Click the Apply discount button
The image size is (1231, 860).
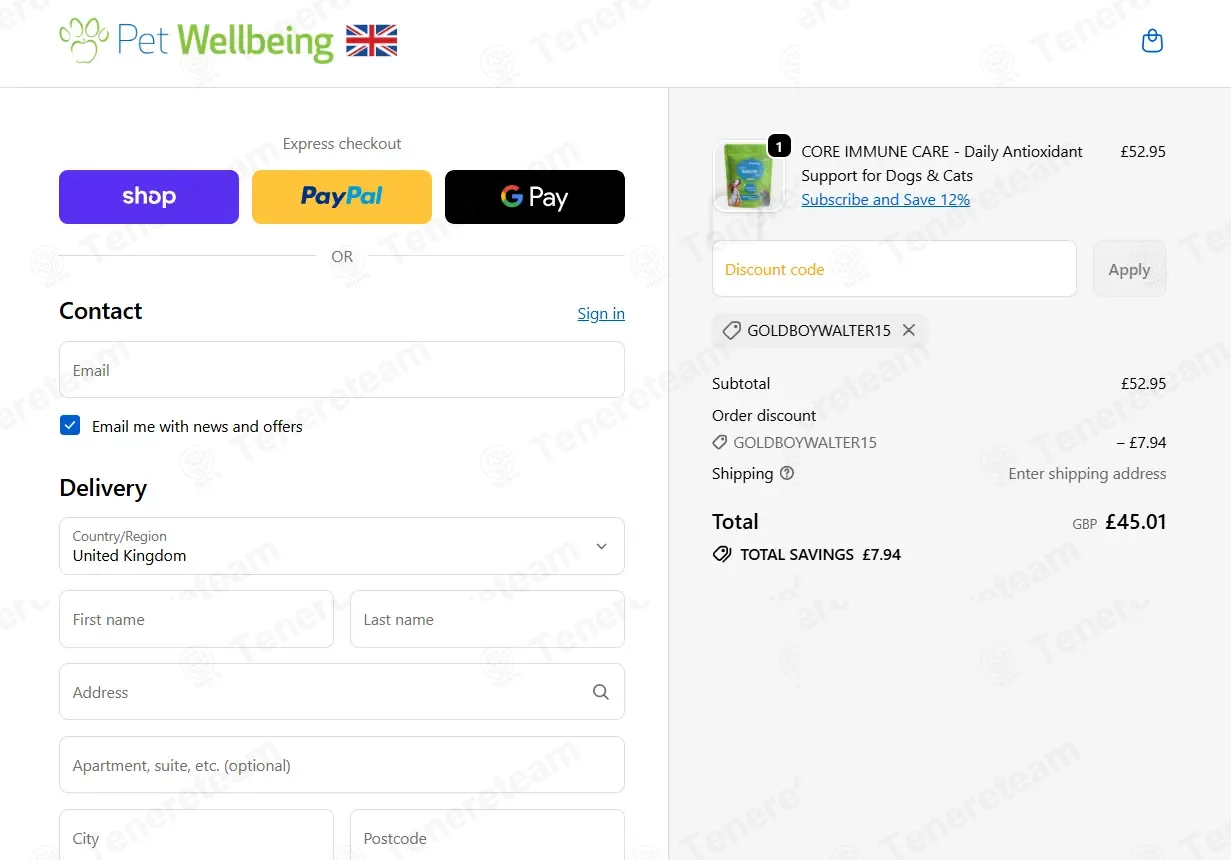[1129, 269]
